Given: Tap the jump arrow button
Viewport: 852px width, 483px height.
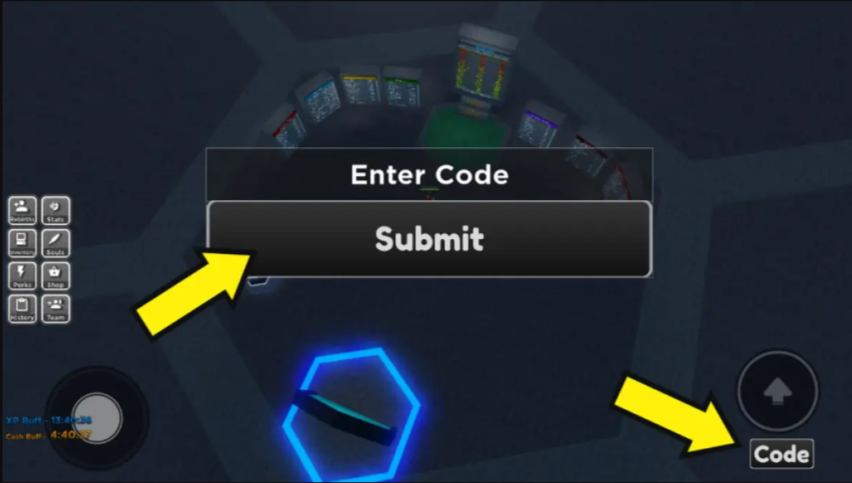Looking at the screenshot, I should coord(778,391).
